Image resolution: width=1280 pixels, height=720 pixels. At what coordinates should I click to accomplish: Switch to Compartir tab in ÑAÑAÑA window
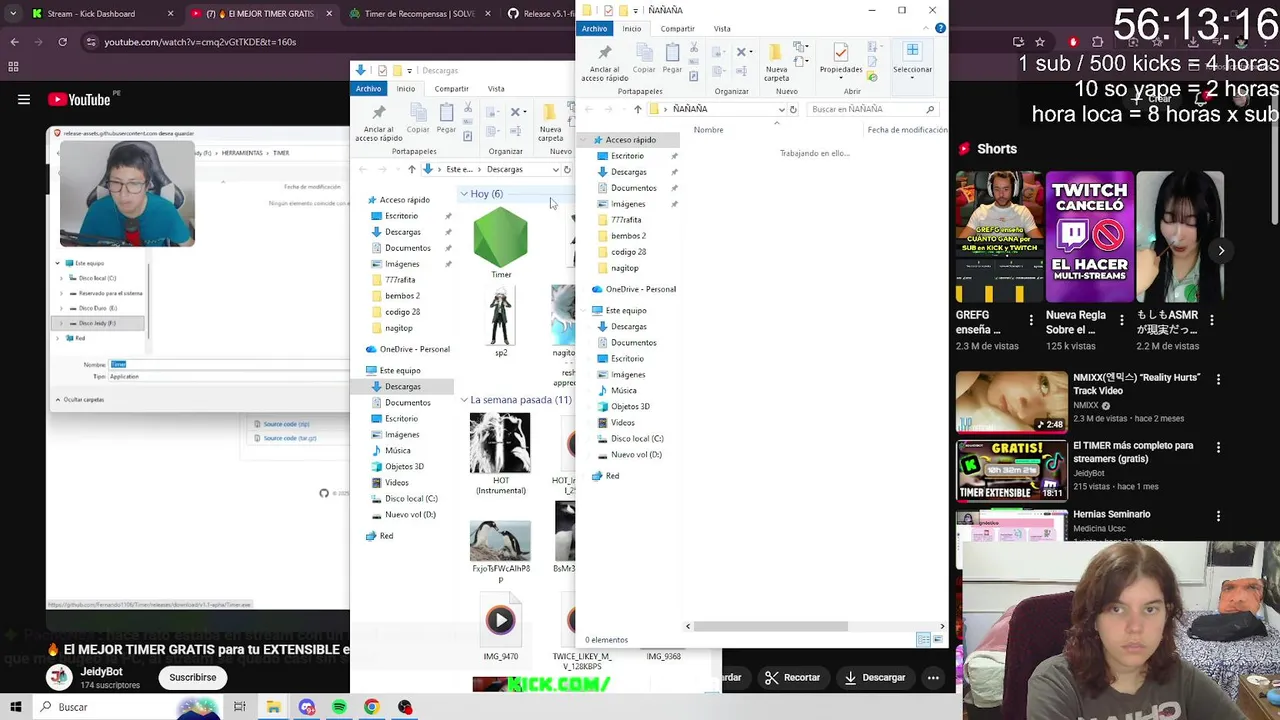coord(677,28)
